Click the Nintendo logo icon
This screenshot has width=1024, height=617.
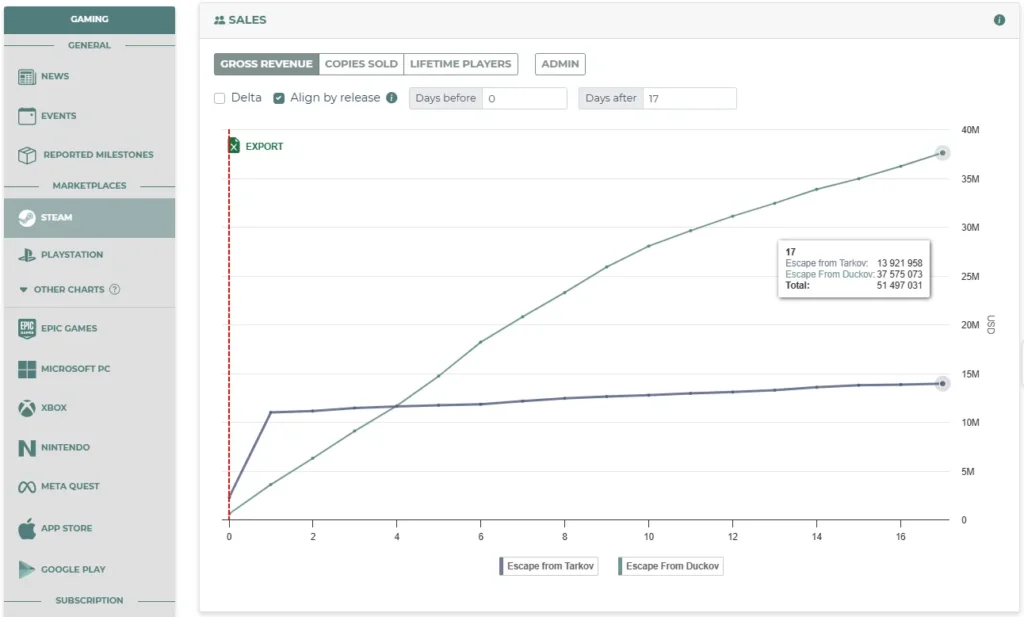(x=27, y=448)
